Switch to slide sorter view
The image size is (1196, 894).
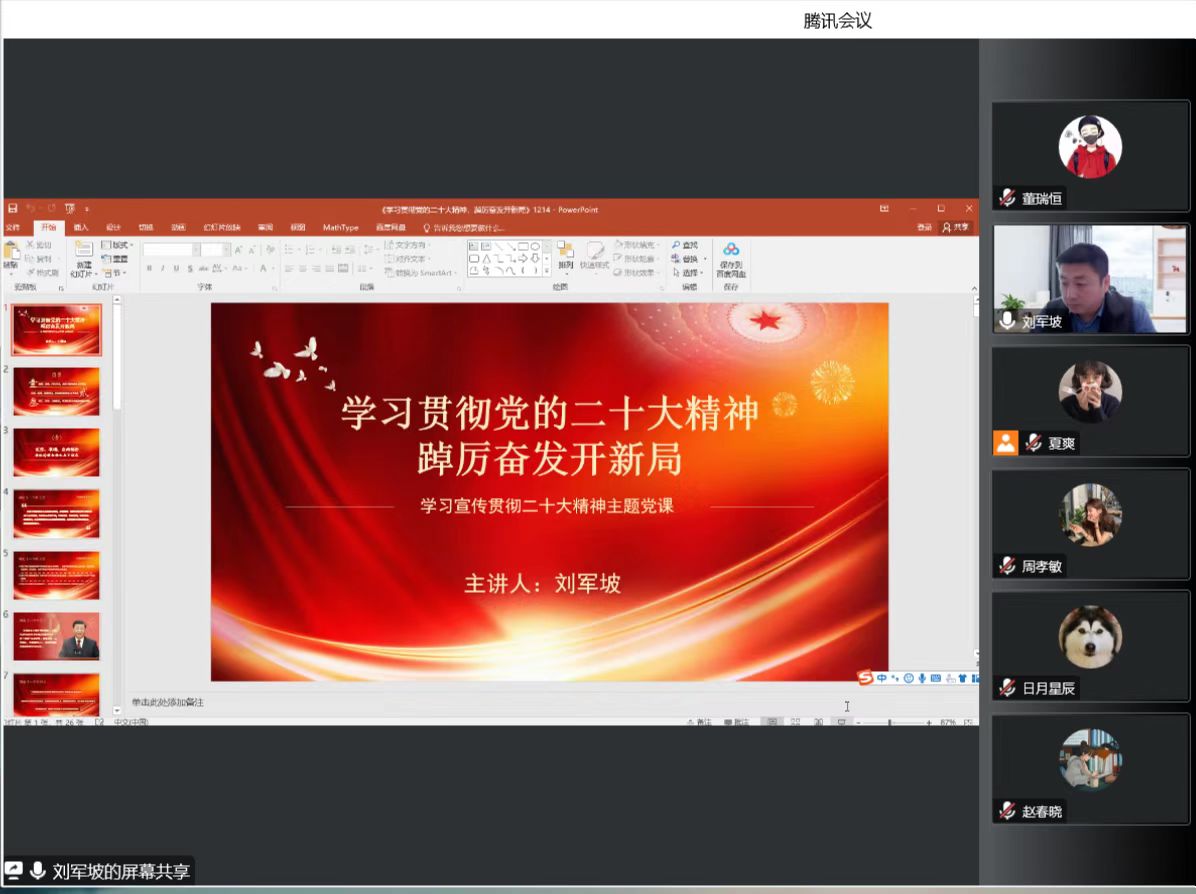(796, 722)
